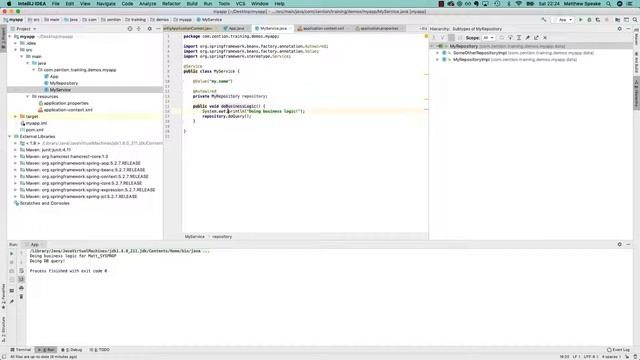
Task: Click the print icon in Run console
Action: tap(21, 288)
